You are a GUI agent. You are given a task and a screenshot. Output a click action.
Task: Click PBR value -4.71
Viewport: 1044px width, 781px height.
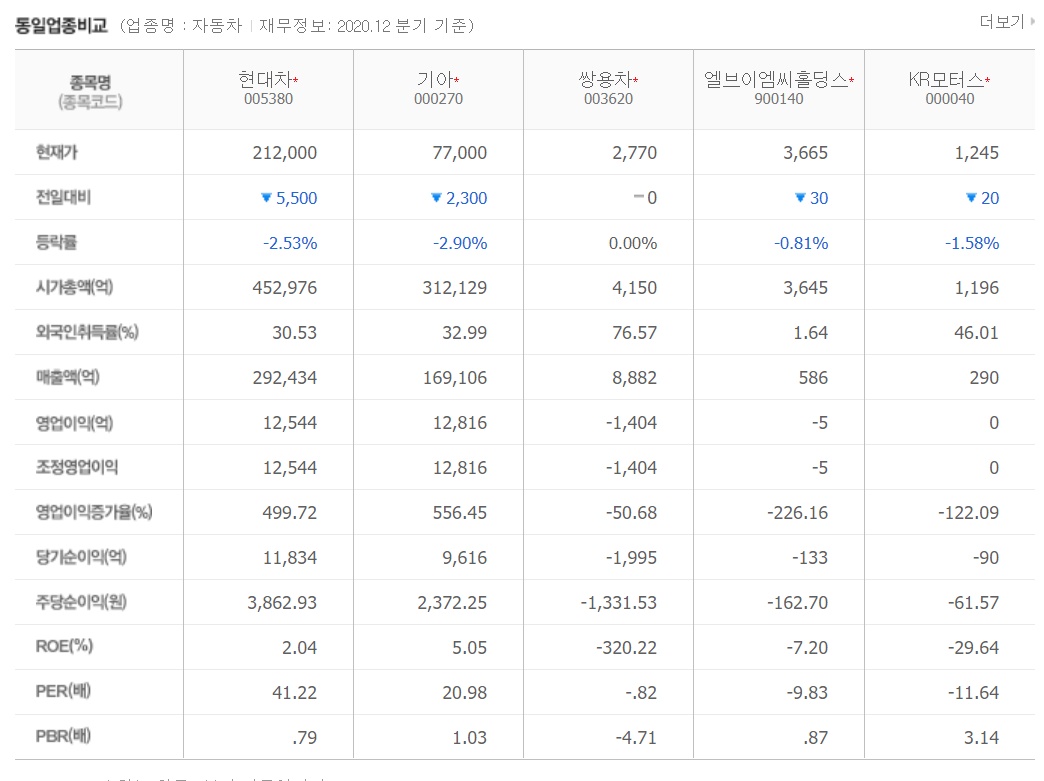tap(636, 738)
